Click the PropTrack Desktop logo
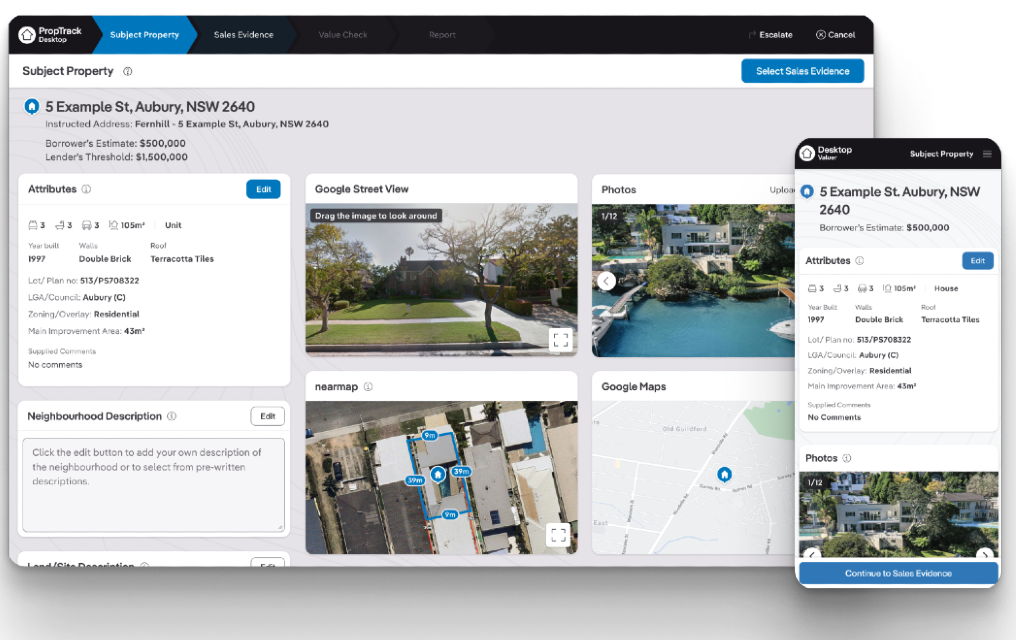 pos(43,33)
